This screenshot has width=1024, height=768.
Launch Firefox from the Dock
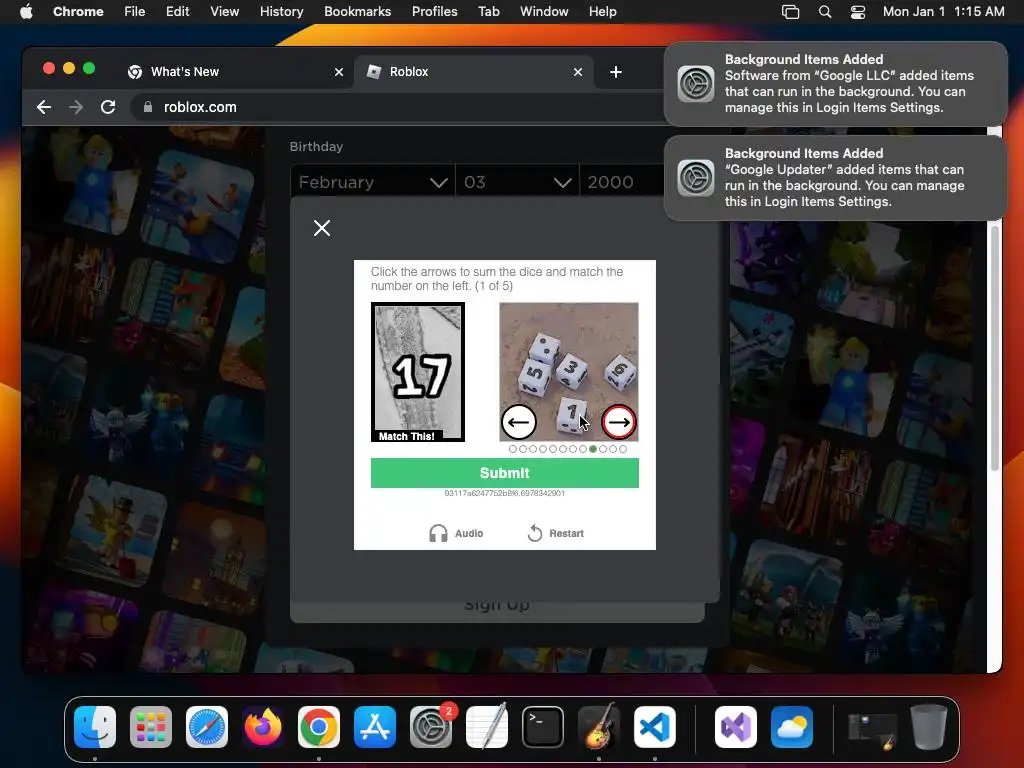[263, 727]
